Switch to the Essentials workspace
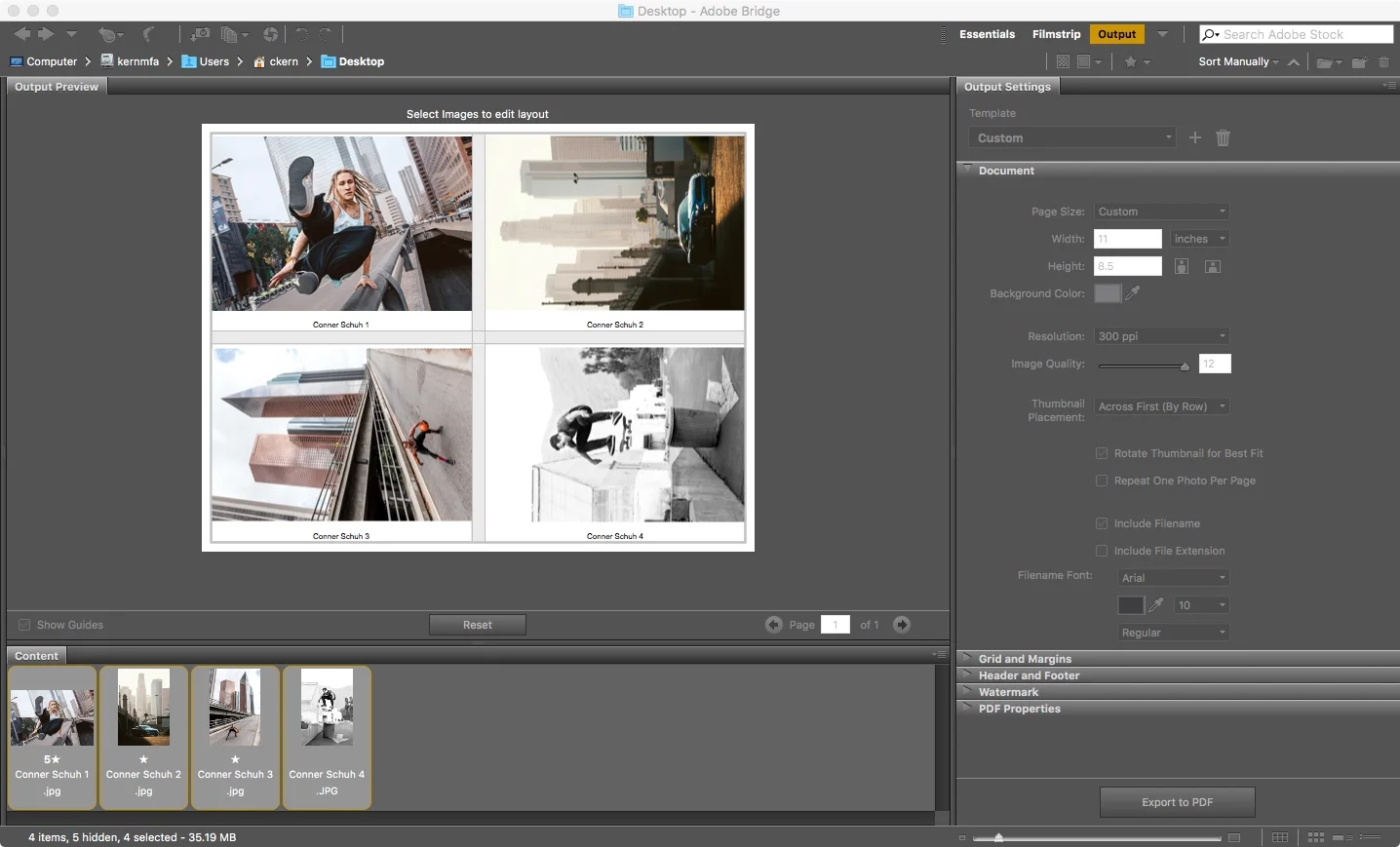 (987, 34)
